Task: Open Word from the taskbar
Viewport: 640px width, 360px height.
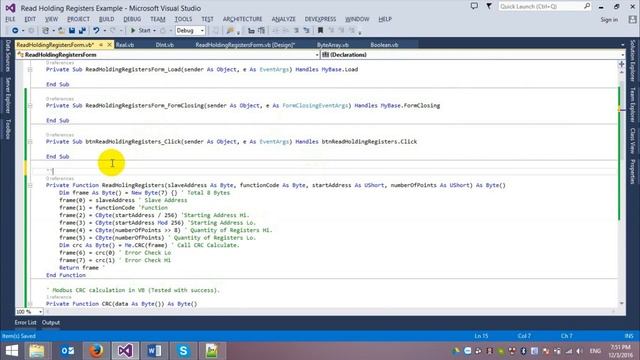Action: (154, 351)
